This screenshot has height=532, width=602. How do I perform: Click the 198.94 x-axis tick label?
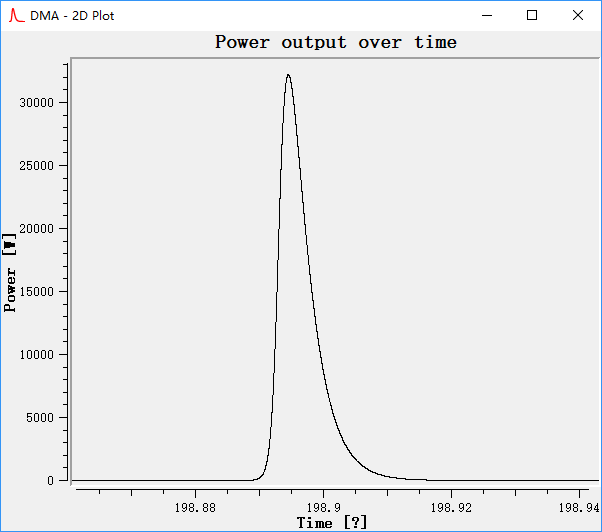coord(580,507)
